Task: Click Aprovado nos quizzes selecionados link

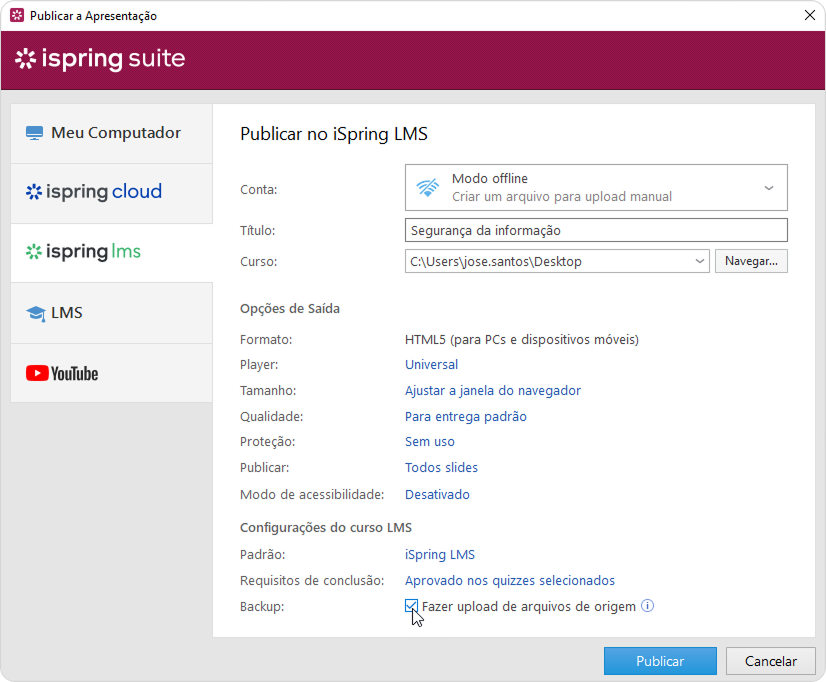Action: [x=509, y=581]
